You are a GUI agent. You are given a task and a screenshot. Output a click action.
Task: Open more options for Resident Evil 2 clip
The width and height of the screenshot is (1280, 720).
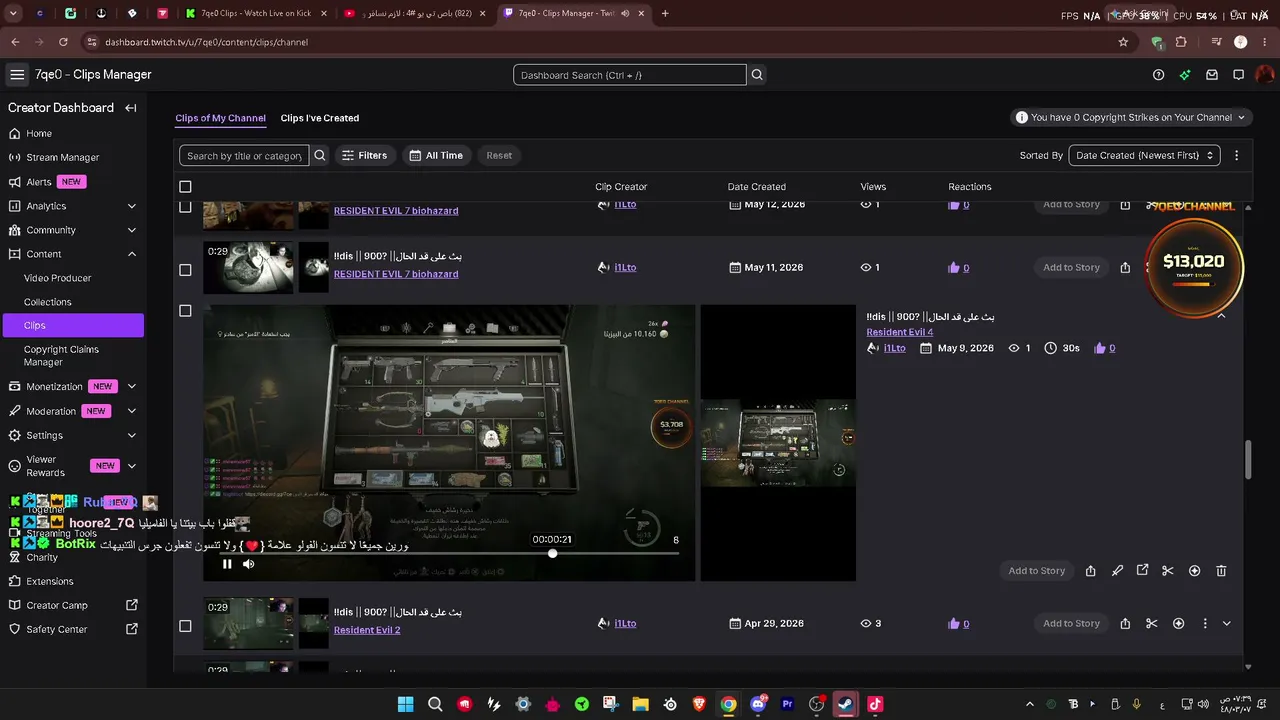(x=1205, y=624)
